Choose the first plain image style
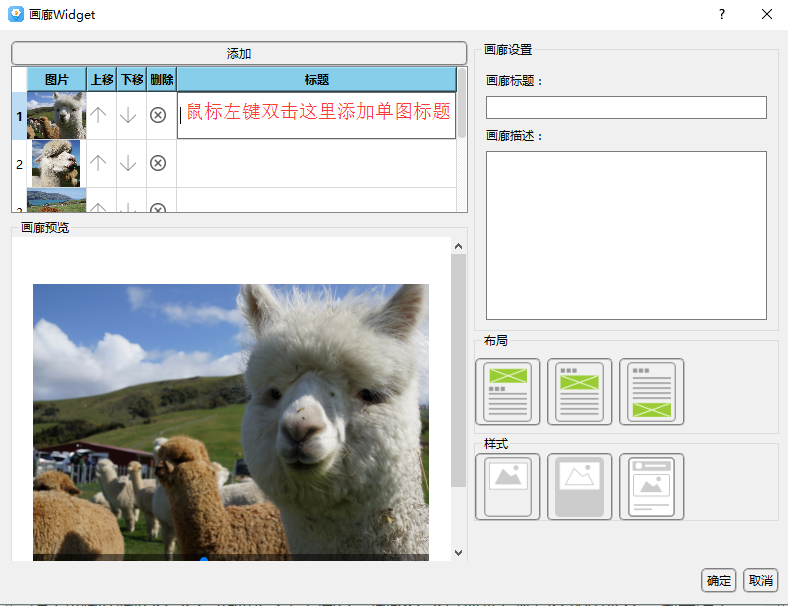 pos(508,487)
